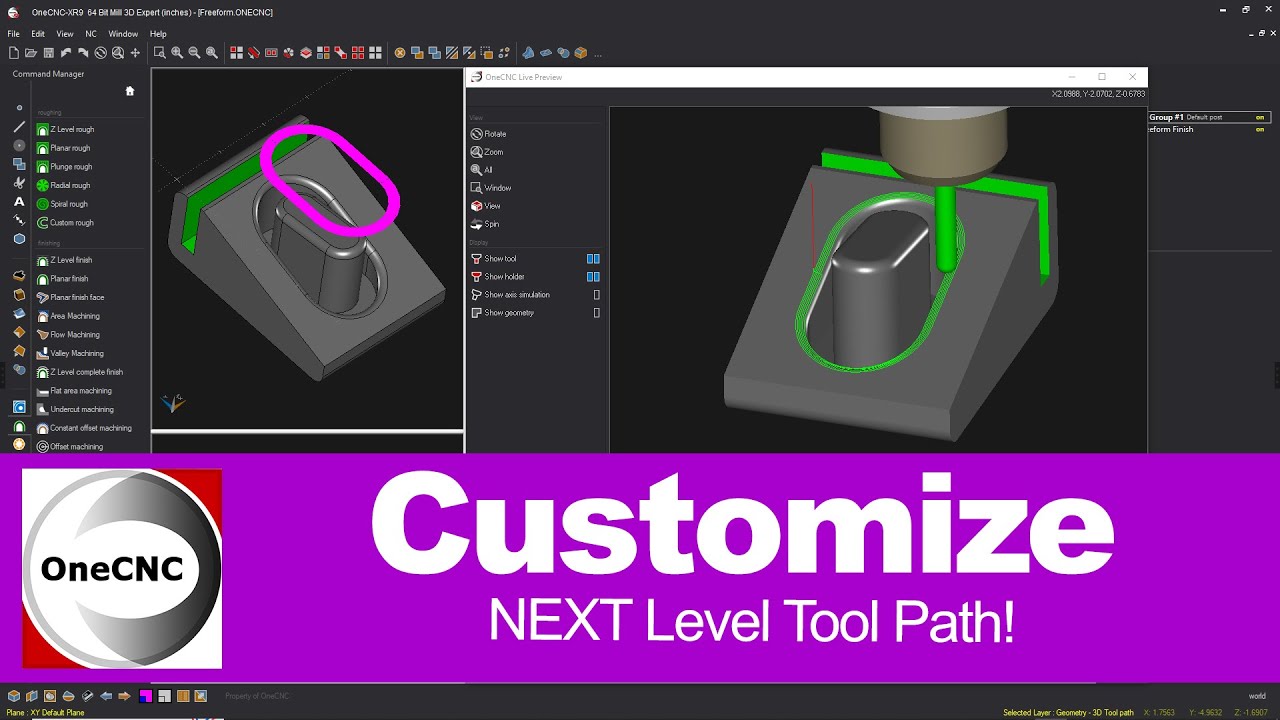1280x720 pixels.
Task: Choose Z Level rough toolpath
Action: [66, 130]
